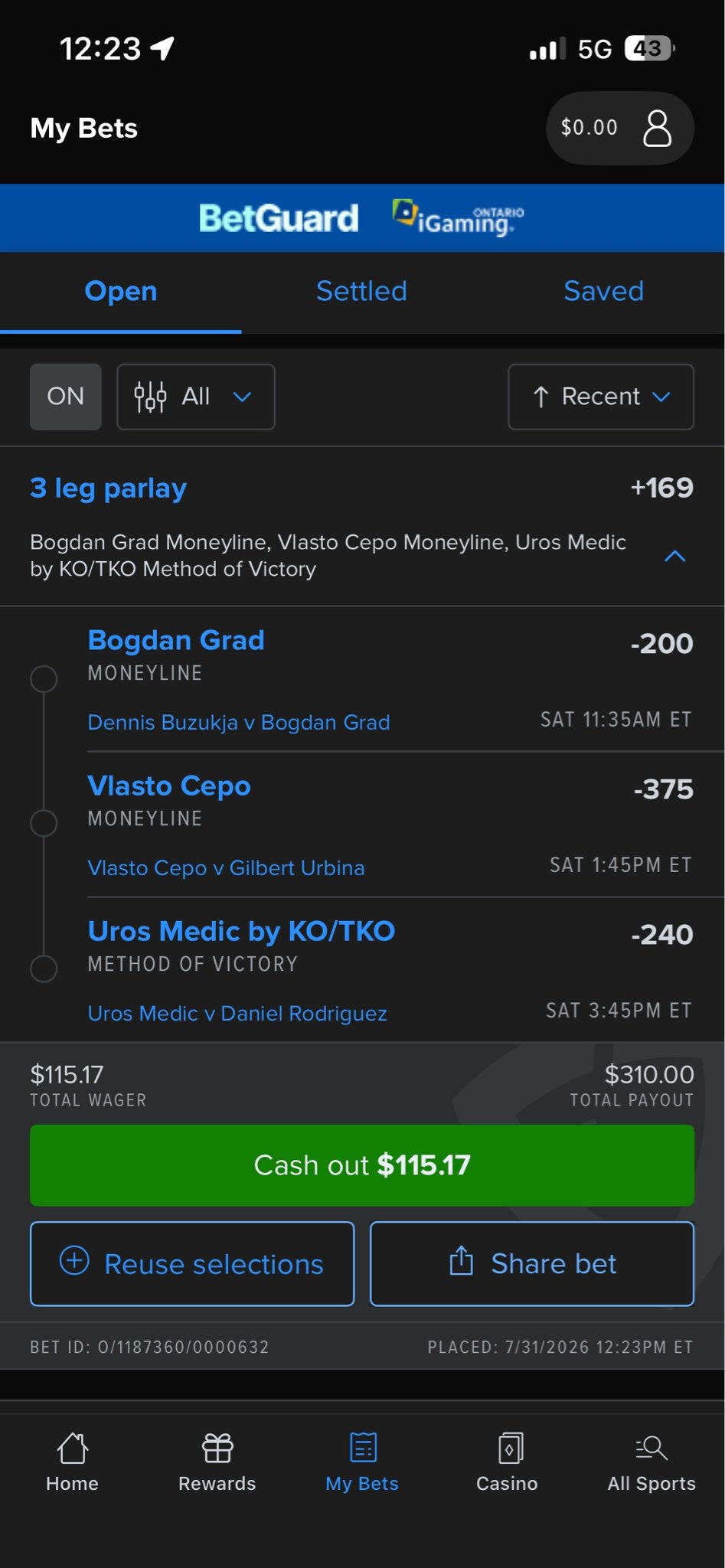Open the Recent sort dropdown
The image size is (725, 1568).
pos(601,397)
